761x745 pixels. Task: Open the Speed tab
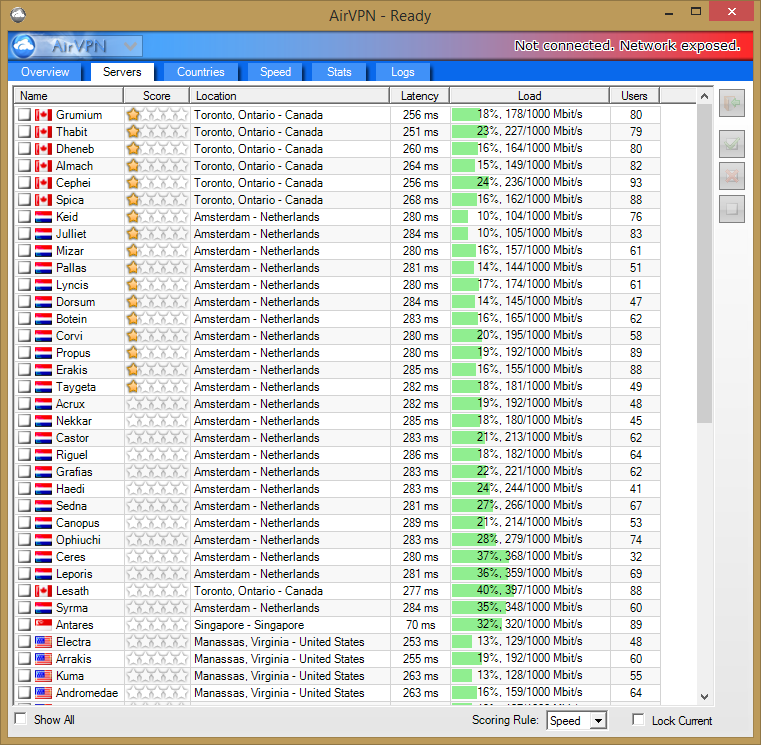click(275, 72)
